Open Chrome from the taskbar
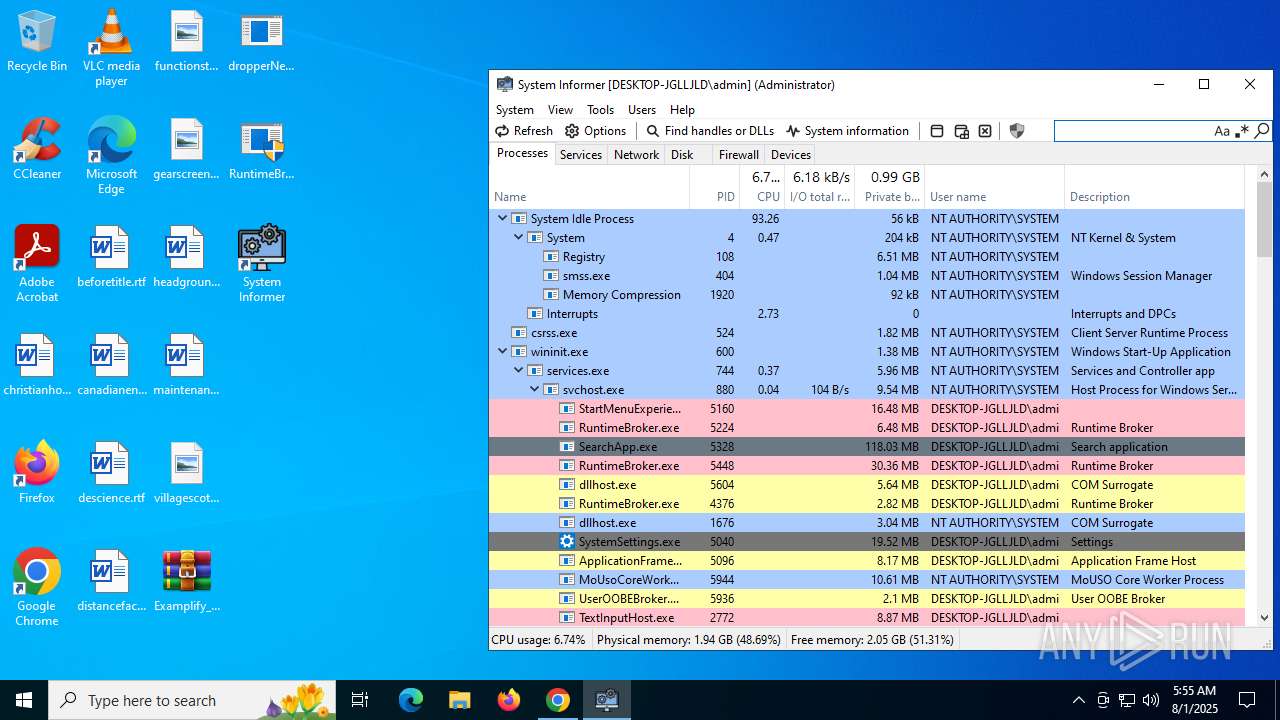 [x=558, y=700]
